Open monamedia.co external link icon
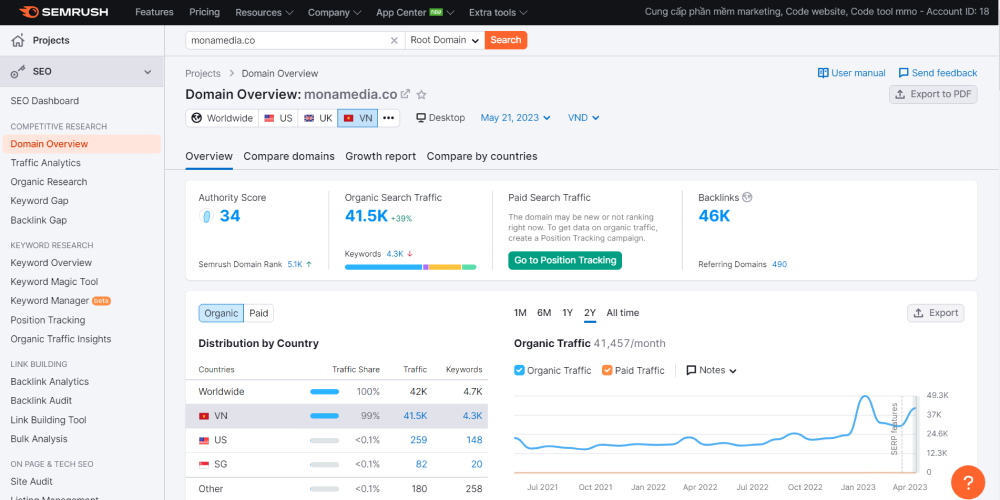The image size is (1000, 500). [406, 94]
